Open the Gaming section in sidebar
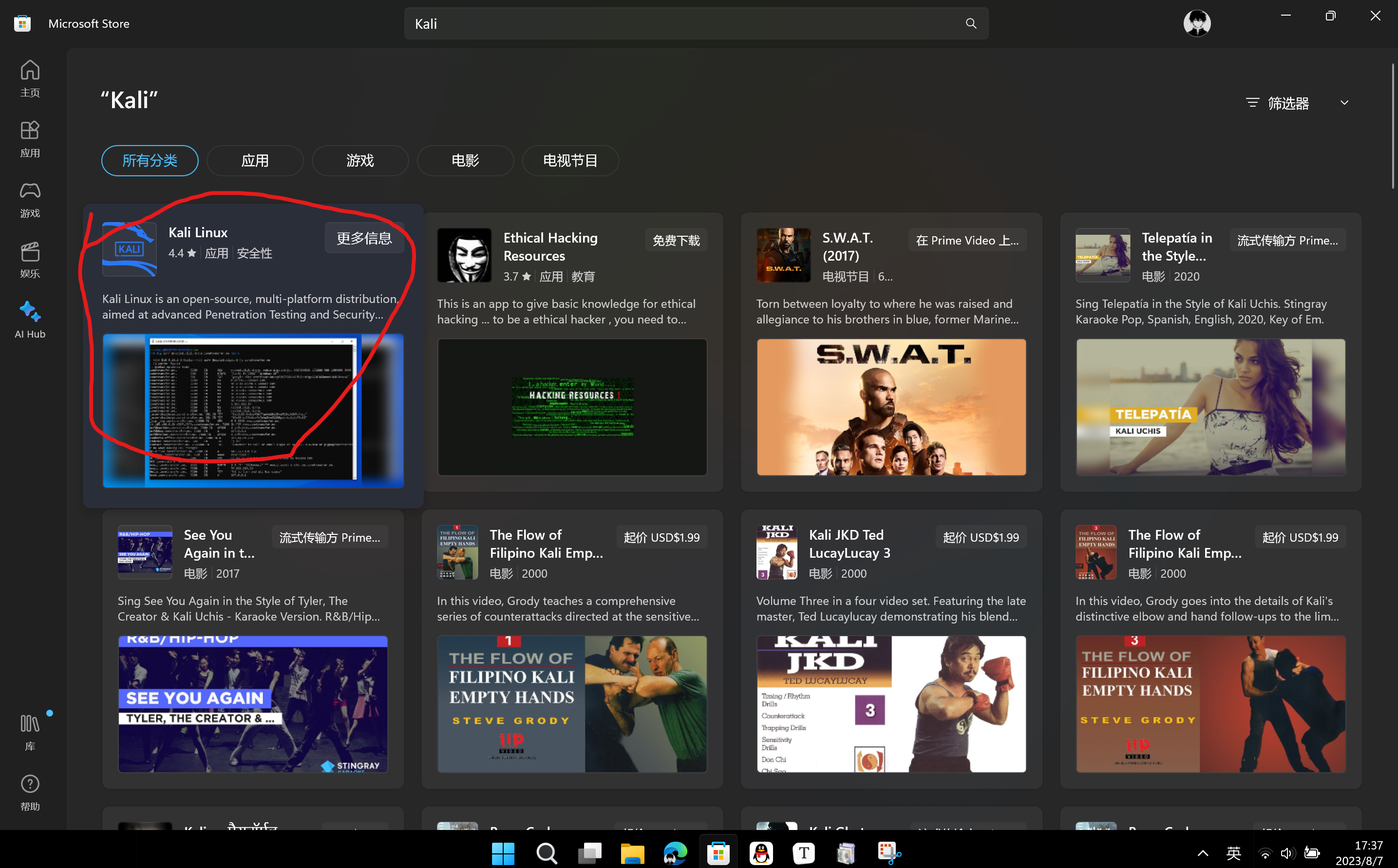Screen dimensions: 1398x868 coord(30,199)
